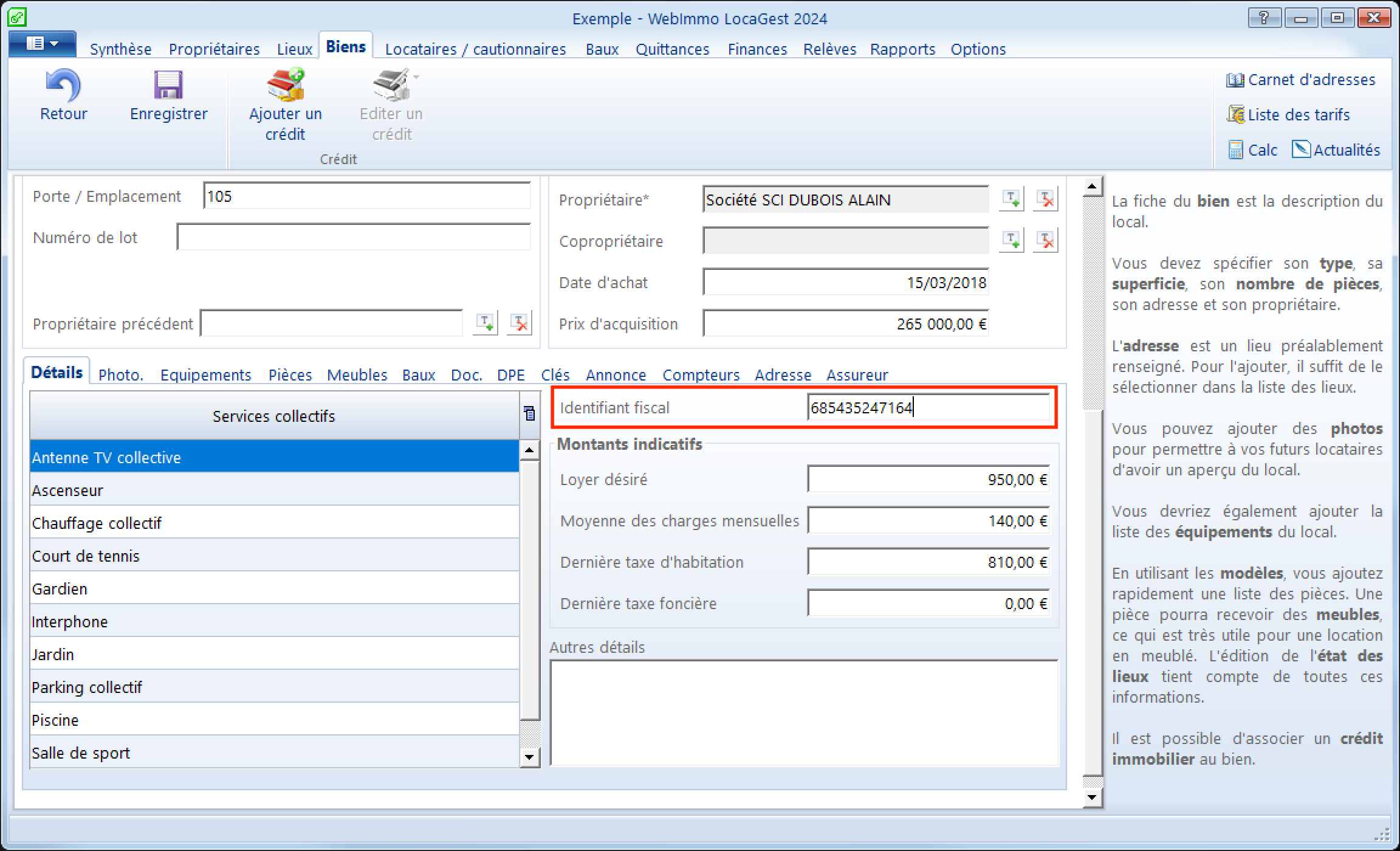The width and height of the screenshot is (1400, 851).
Task: Open the DPE sub-tab
Action: tap(510, 374)
